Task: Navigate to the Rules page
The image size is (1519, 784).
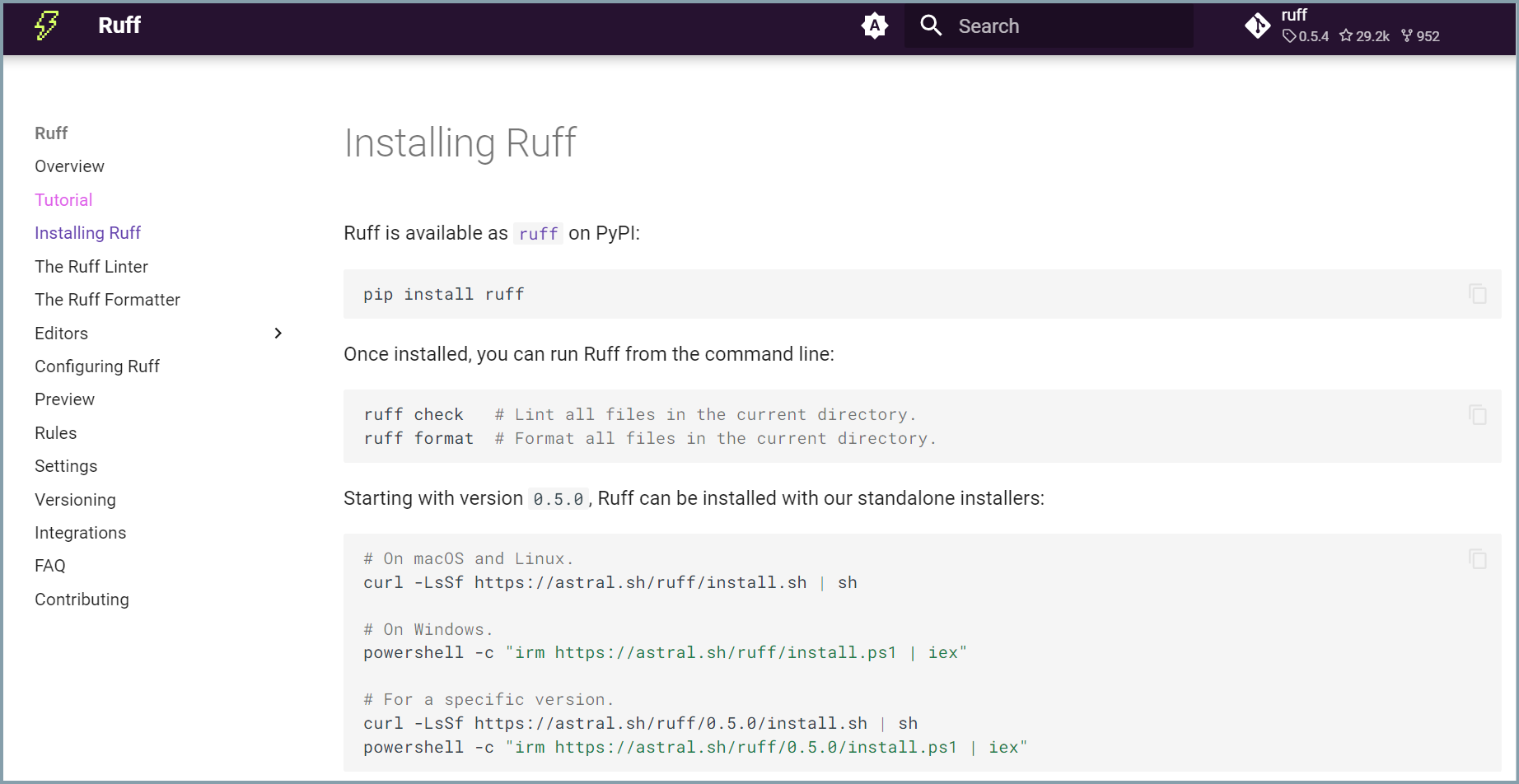Action: click(x=55, y=433)
